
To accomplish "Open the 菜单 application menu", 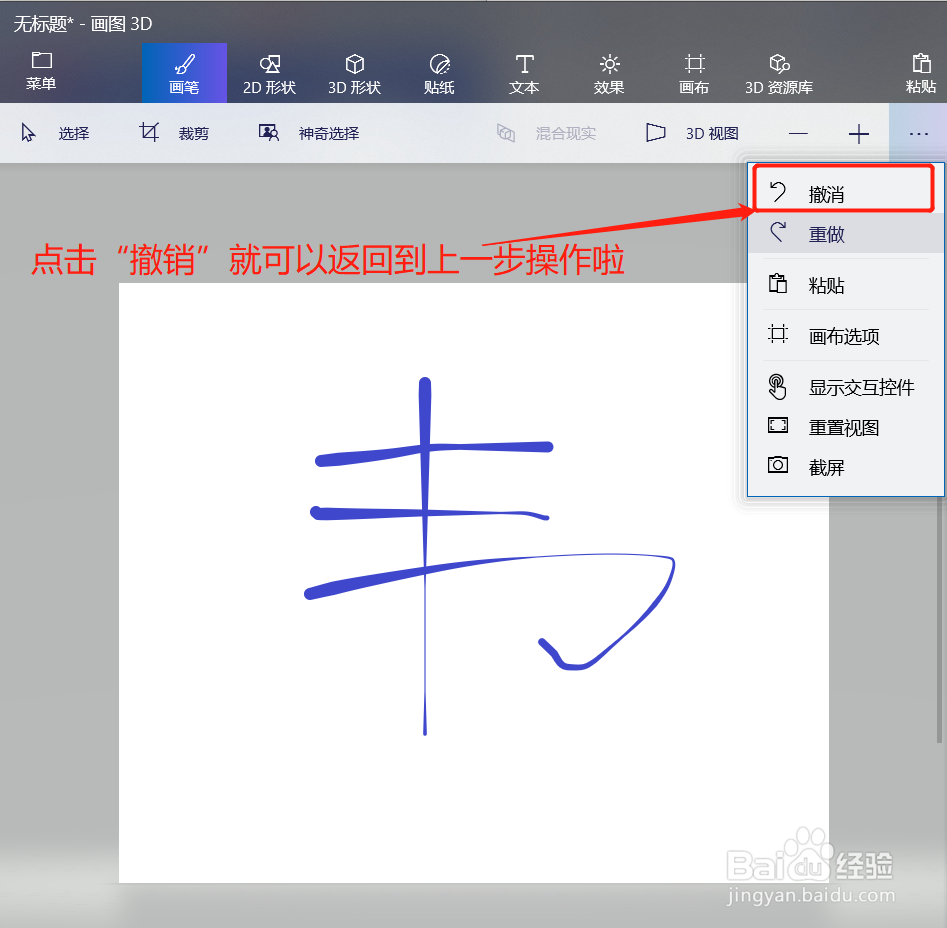I will point(41,73).
